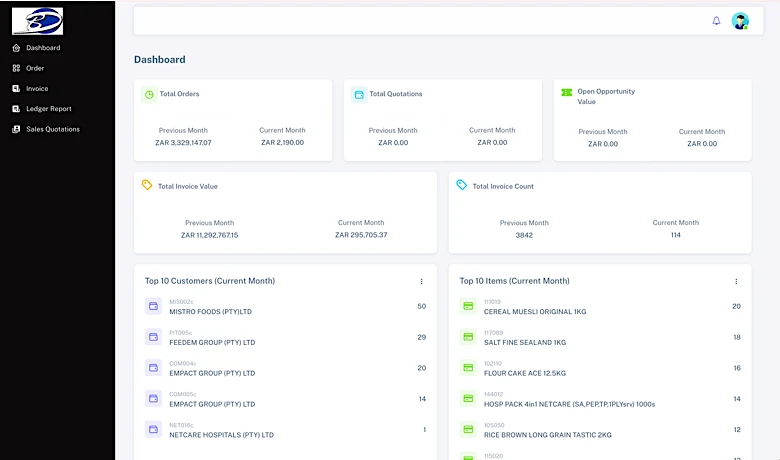Click the card icon beside HOSP PACK 4in1
The image size is (780, 460).
(468, 399)
